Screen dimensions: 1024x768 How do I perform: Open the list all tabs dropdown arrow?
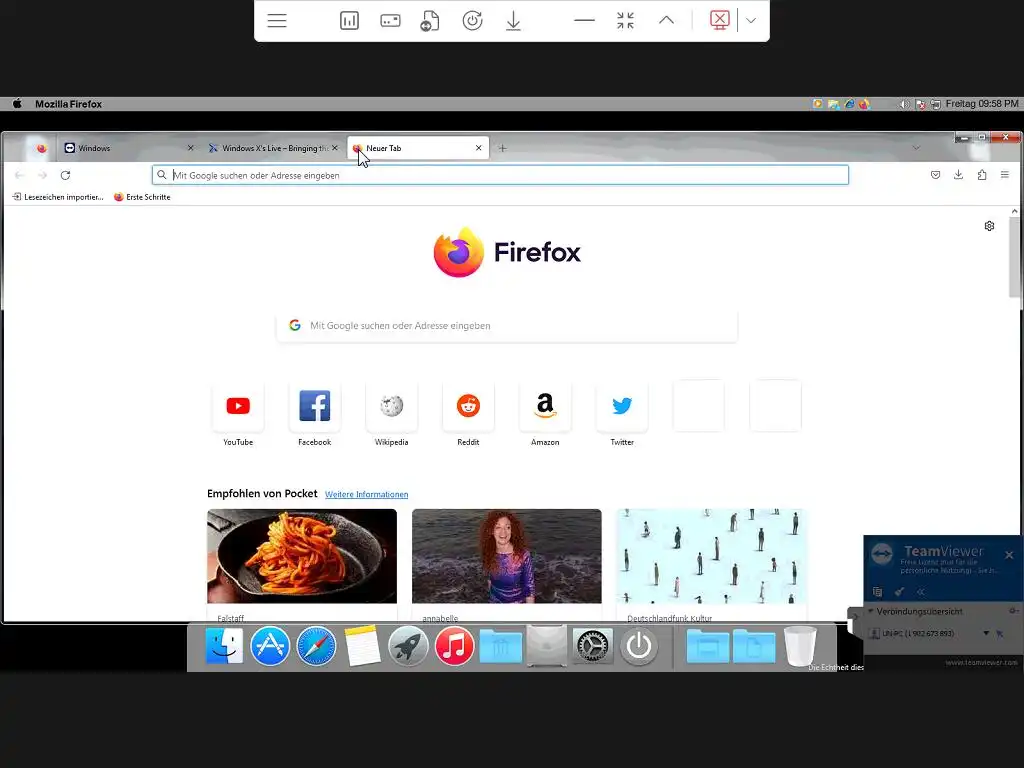pos(916,148)
